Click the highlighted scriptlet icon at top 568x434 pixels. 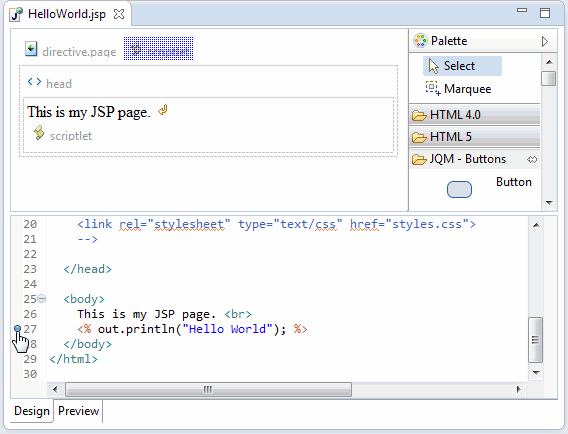tap(136, 49)
